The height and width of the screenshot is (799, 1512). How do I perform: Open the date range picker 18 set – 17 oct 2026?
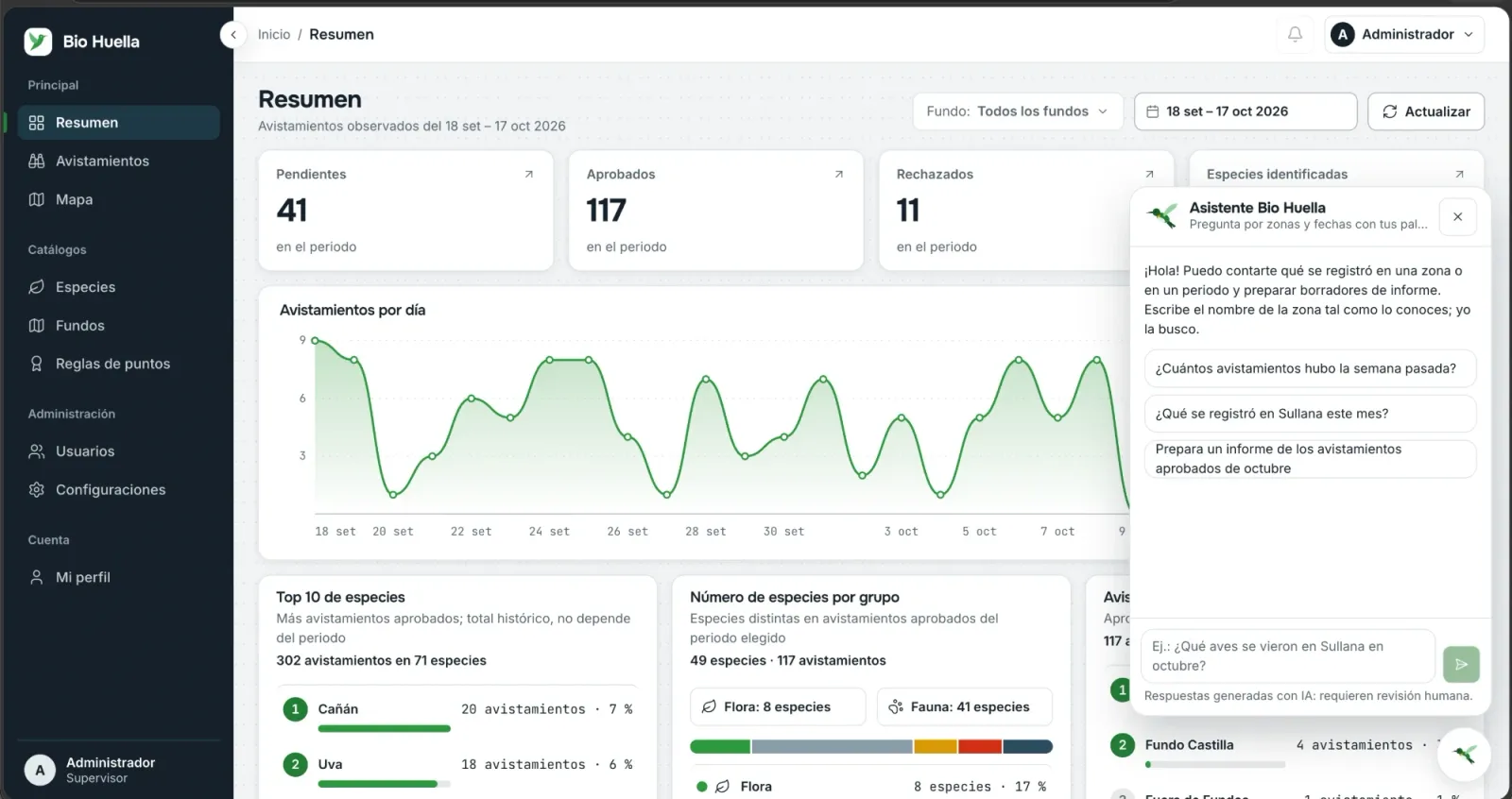[x=1246, y=111]
